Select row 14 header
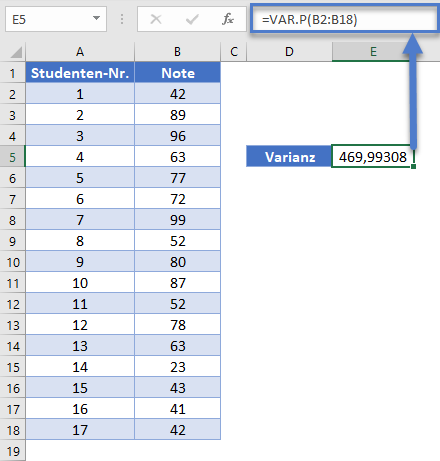Screen dimensions: 440x461 13,346
